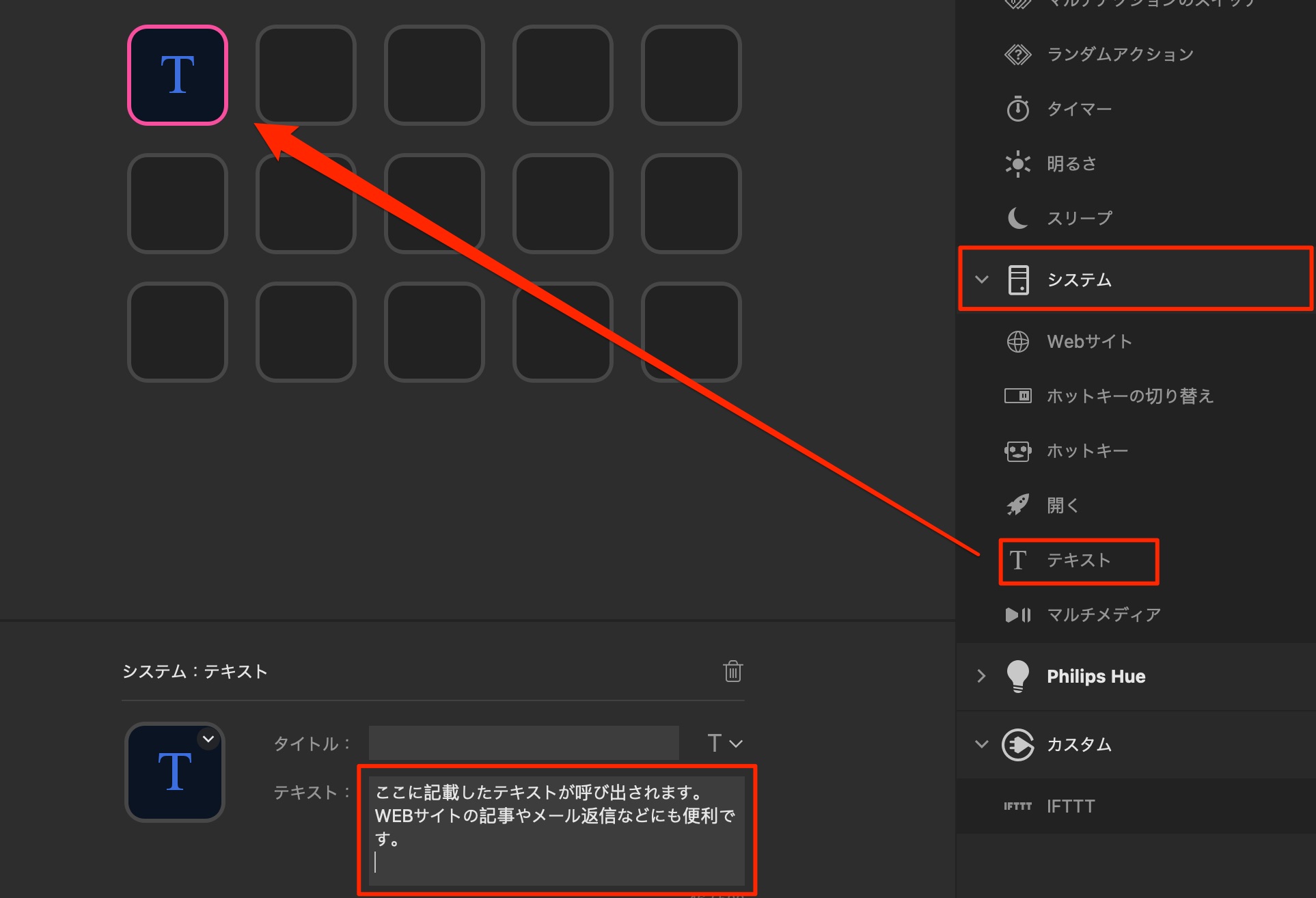Select the Random Action (ランダムアクション) icon
Viewport: 1316px width, 898px height.
tap(1017, 54)
